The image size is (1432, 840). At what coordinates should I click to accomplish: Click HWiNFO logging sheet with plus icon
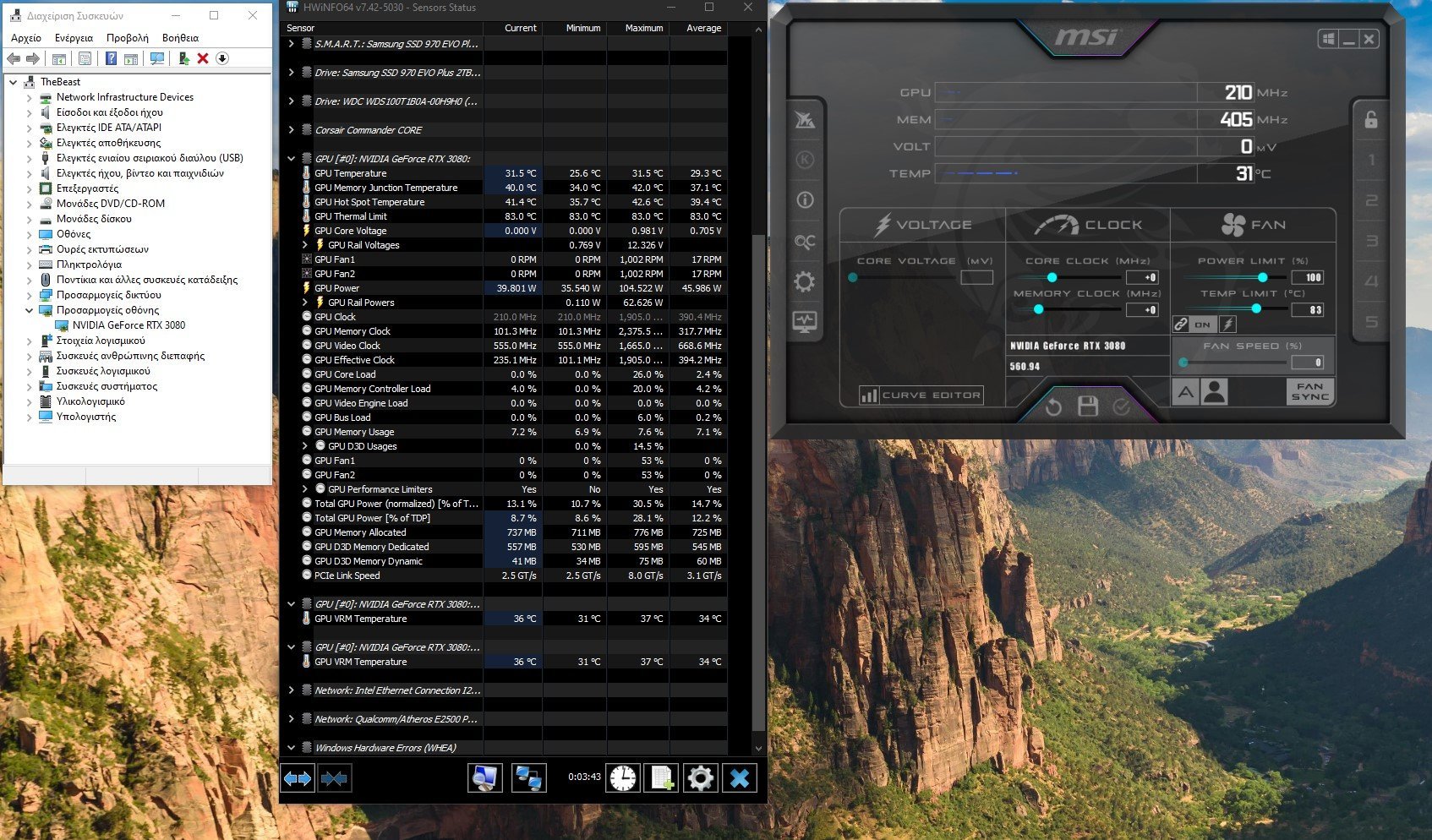coord(661,778)
